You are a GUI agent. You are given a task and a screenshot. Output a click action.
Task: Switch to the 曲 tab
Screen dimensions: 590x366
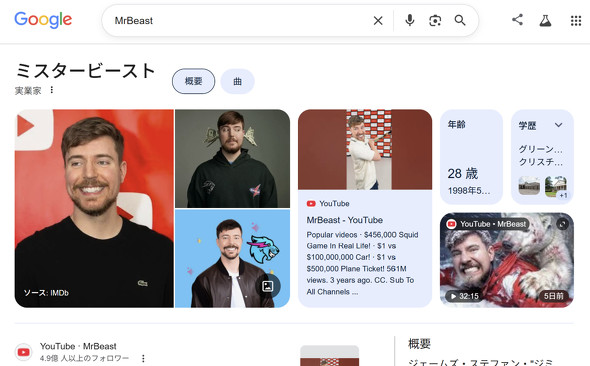[x=237, y=81]
